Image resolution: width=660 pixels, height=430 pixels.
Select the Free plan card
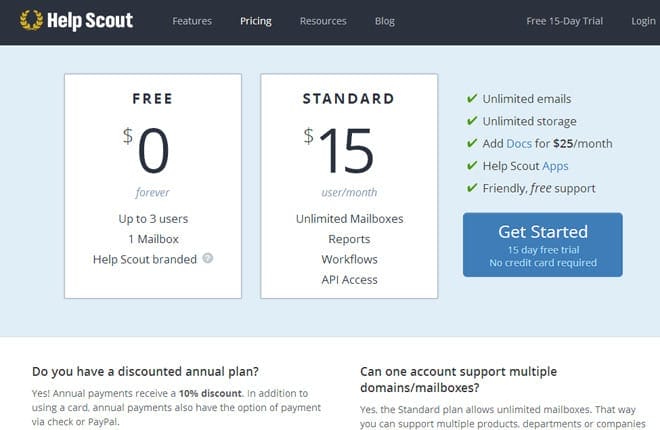(x=153, y=185)
